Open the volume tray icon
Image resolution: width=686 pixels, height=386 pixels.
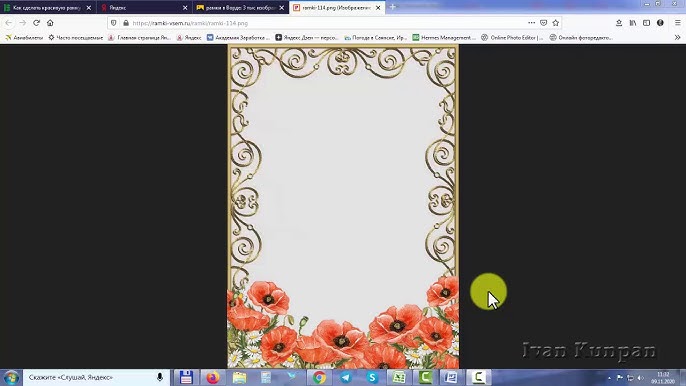click(640, 378)
